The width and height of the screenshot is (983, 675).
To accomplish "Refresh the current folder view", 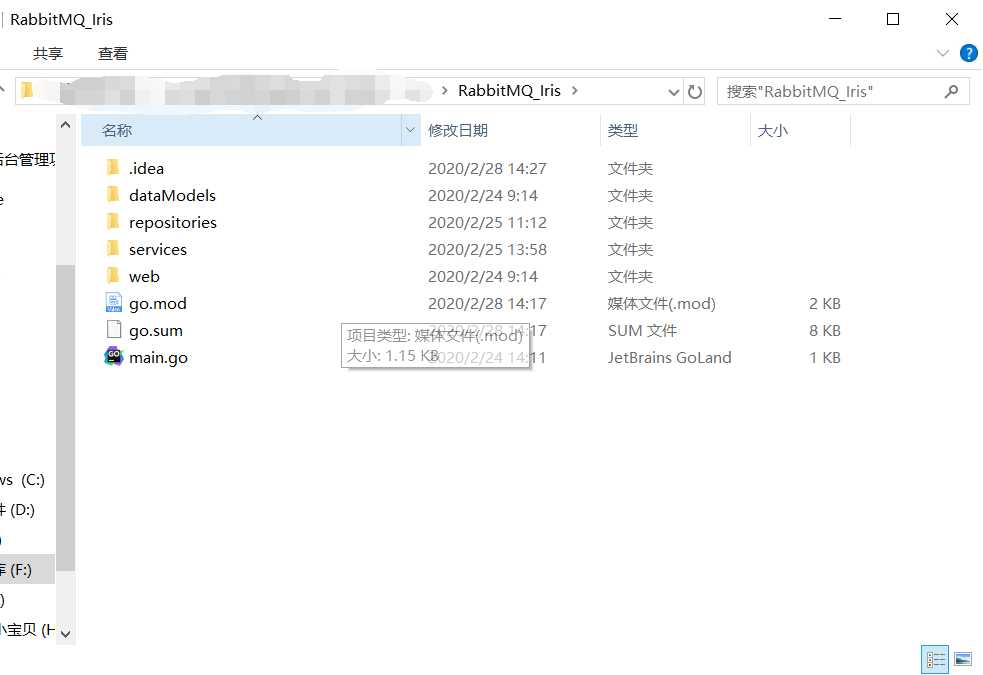I will pyautogui.click(x=695, y=92).
